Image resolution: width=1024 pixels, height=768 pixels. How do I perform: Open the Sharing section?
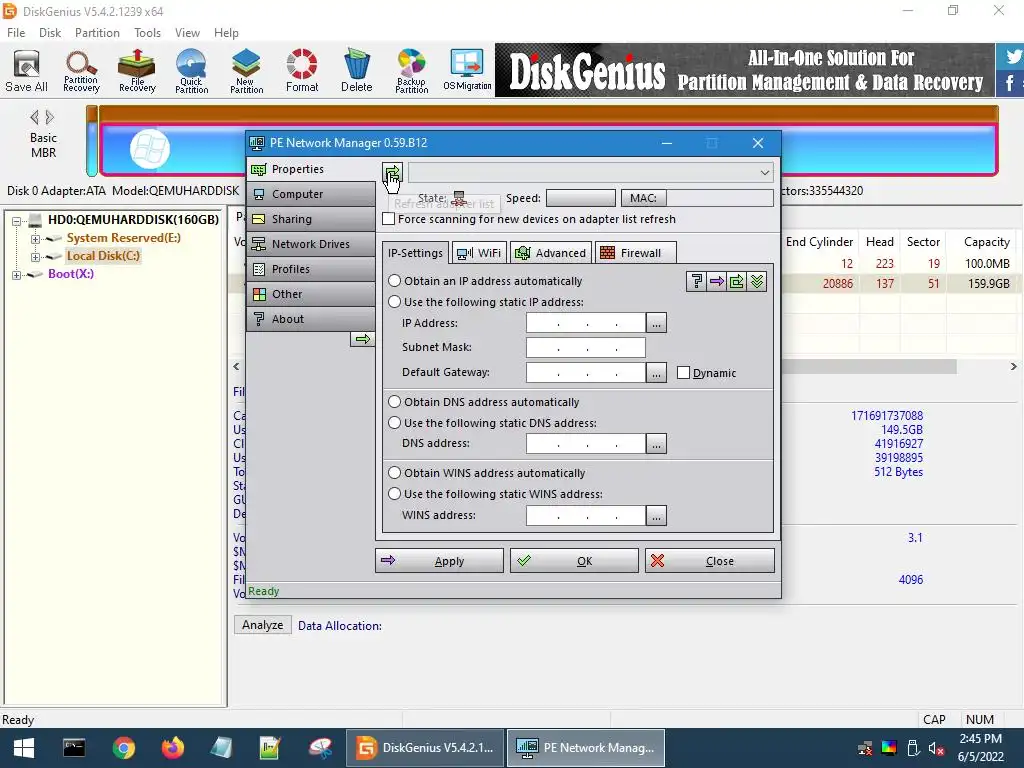coord(311,219)
